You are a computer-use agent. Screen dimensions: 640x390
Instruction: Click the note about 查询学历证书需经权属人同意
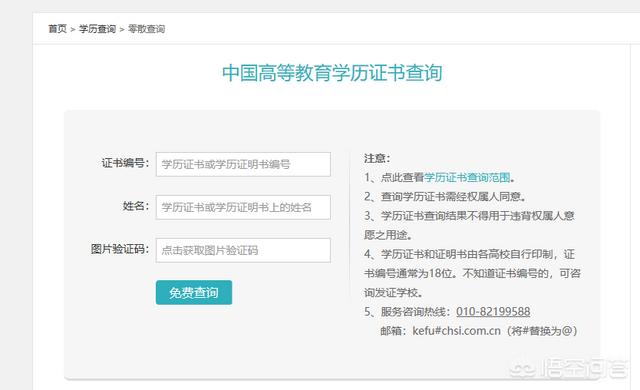pos(445,197)
